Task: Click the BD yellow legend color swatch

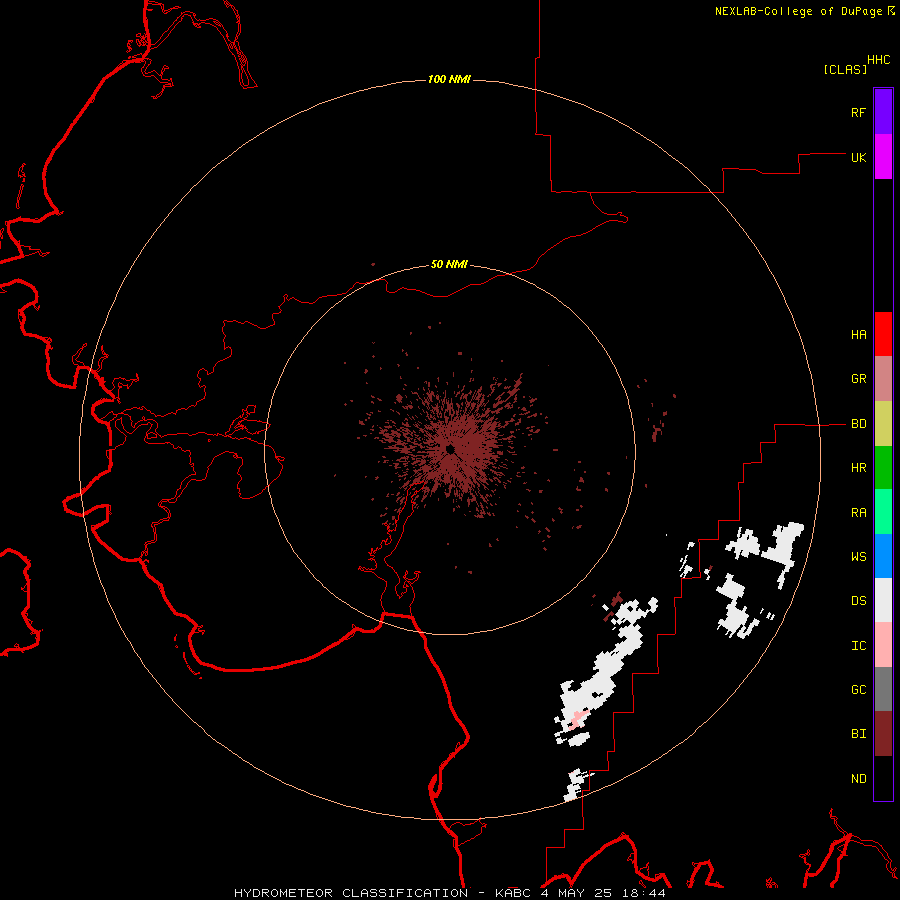Action: click(883, 424)
